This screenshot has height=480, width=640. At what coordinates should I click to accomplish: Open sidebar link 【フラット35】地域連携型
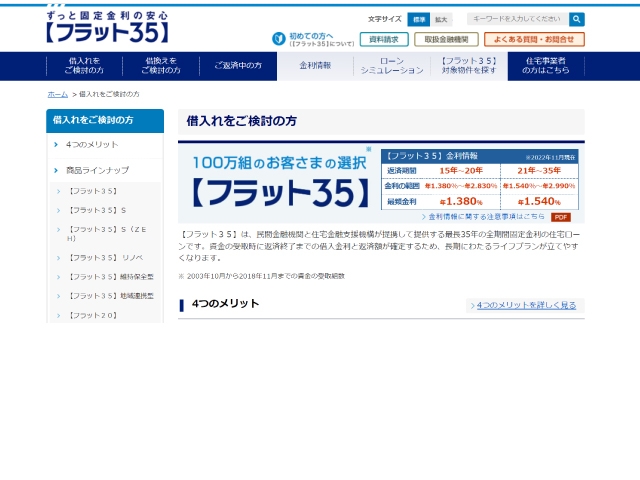[x=110, y=296]
